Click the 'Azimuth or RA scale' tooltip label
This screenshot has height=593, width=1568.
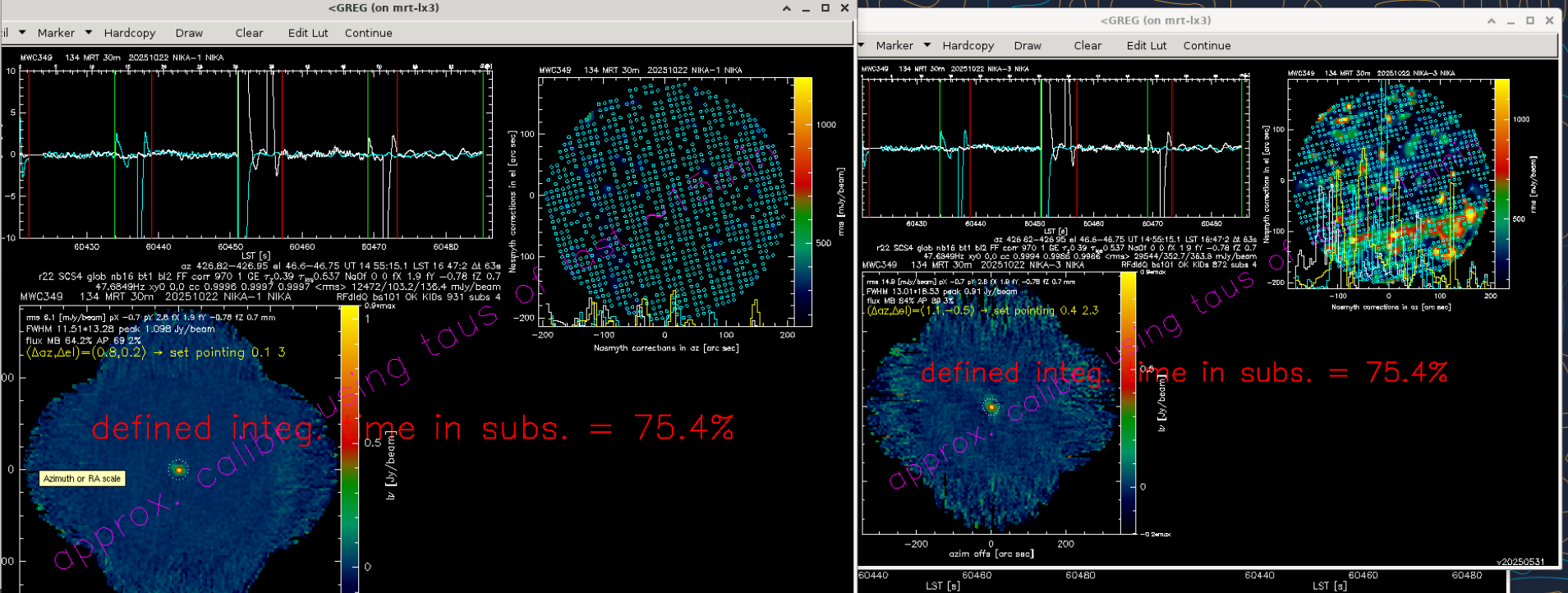point(82,479)
